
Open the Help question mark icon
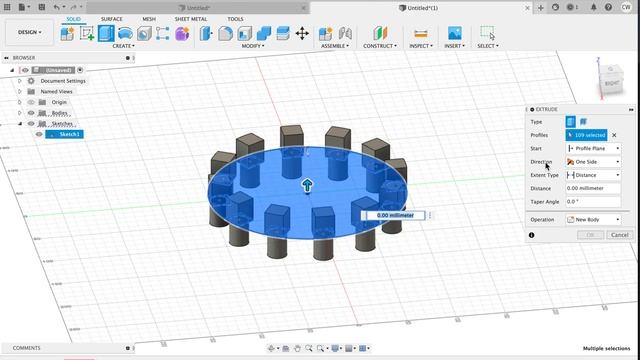click(608, 7)
